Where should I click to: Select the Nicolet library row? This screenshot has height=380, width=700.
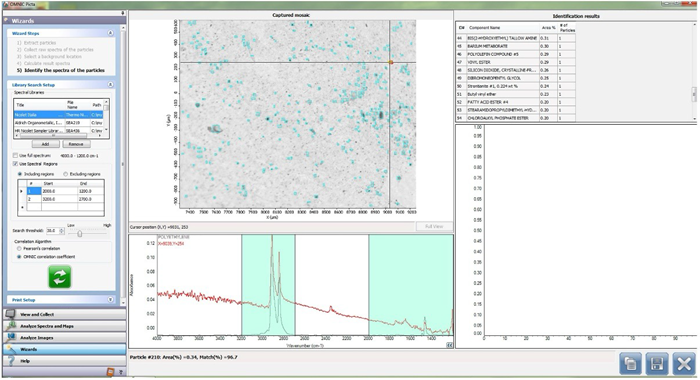[x=59, y=115]
